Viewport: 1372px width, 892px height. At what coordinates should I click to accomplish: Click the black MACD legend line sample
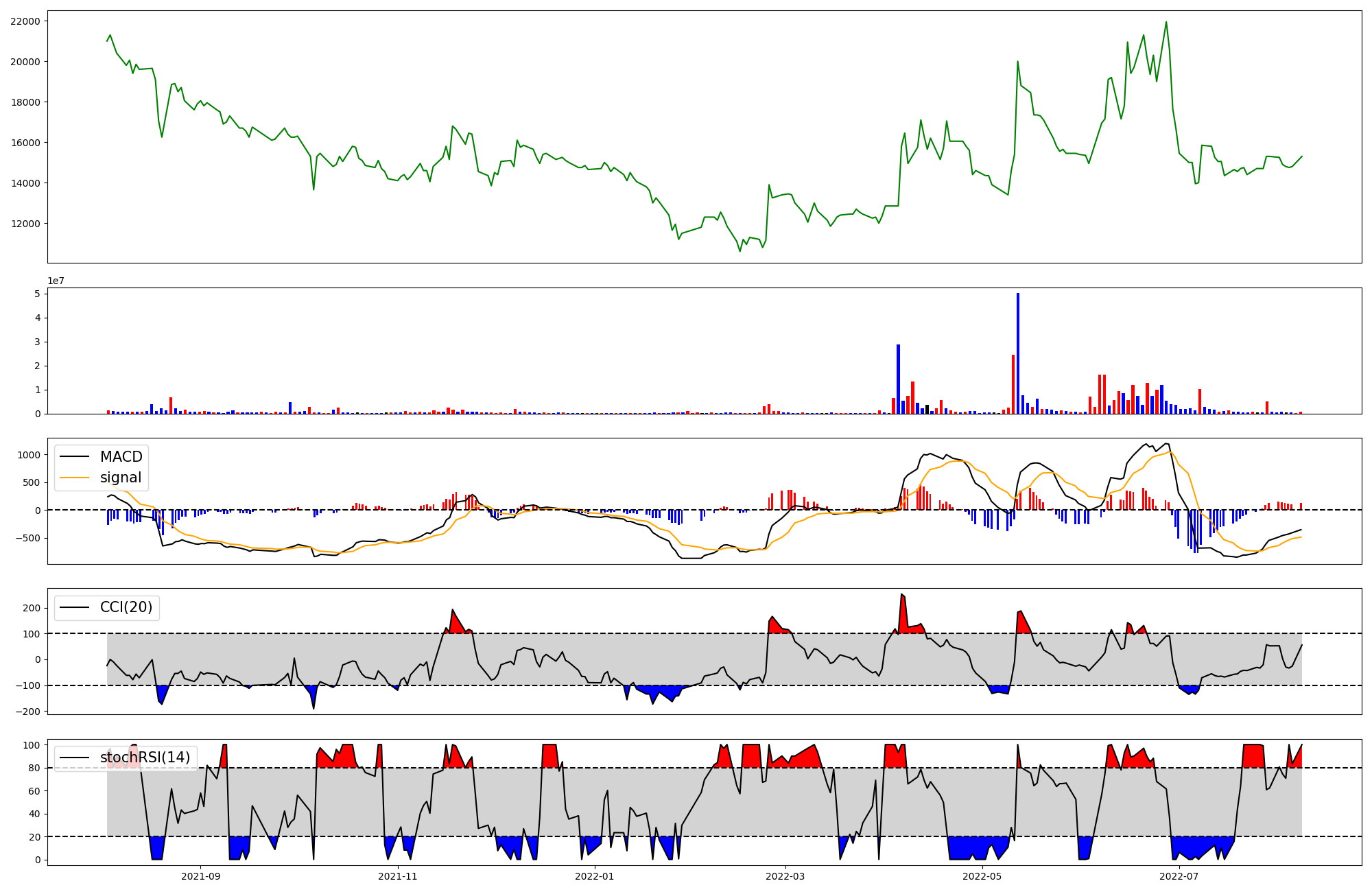coord(74,457)
